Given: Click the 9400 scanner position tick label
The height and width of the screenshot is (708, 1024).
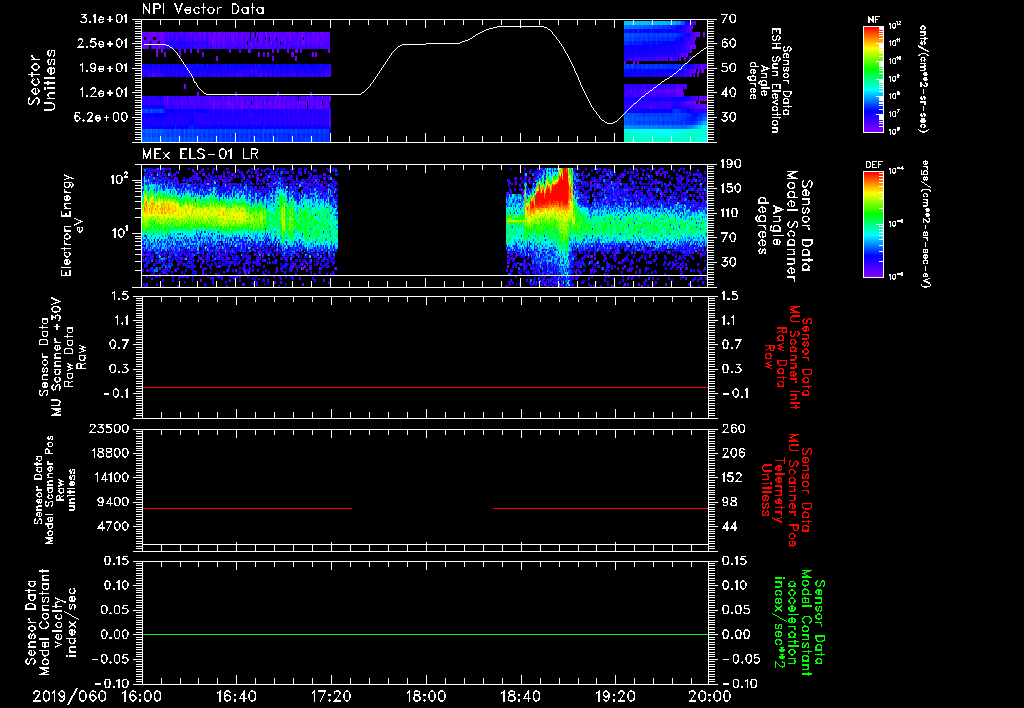Looking at the screenshot, I should click(x=113, y=502).
